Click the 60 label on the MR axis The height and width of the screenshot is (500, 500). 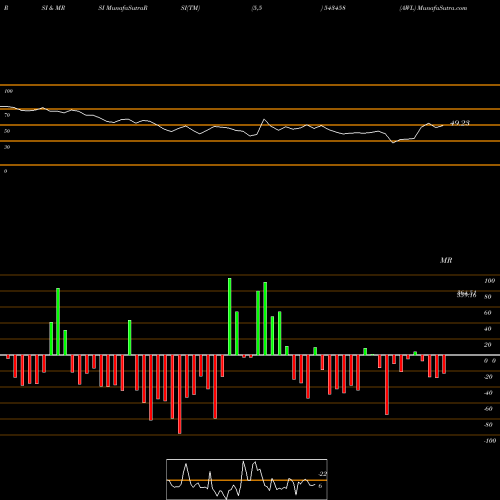488,313
